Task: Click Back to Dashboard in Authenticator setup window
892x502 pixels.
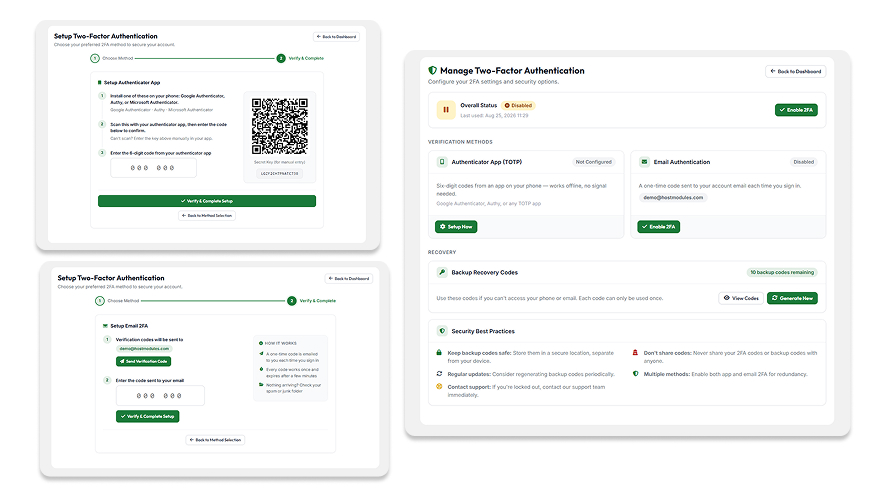Action: [336, 36]
